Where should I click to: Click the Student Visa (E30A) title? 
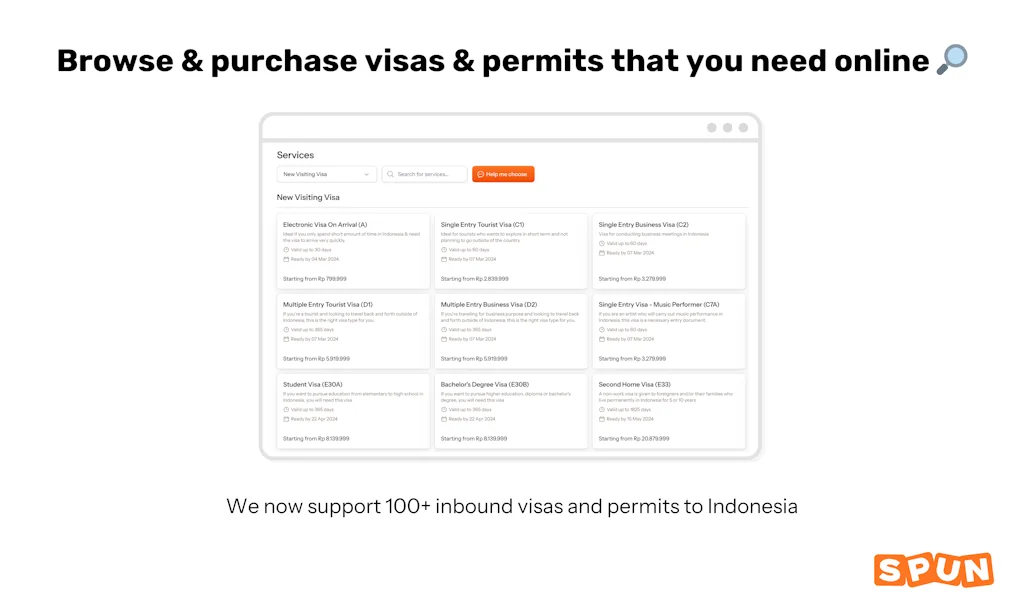pos(312,385)
